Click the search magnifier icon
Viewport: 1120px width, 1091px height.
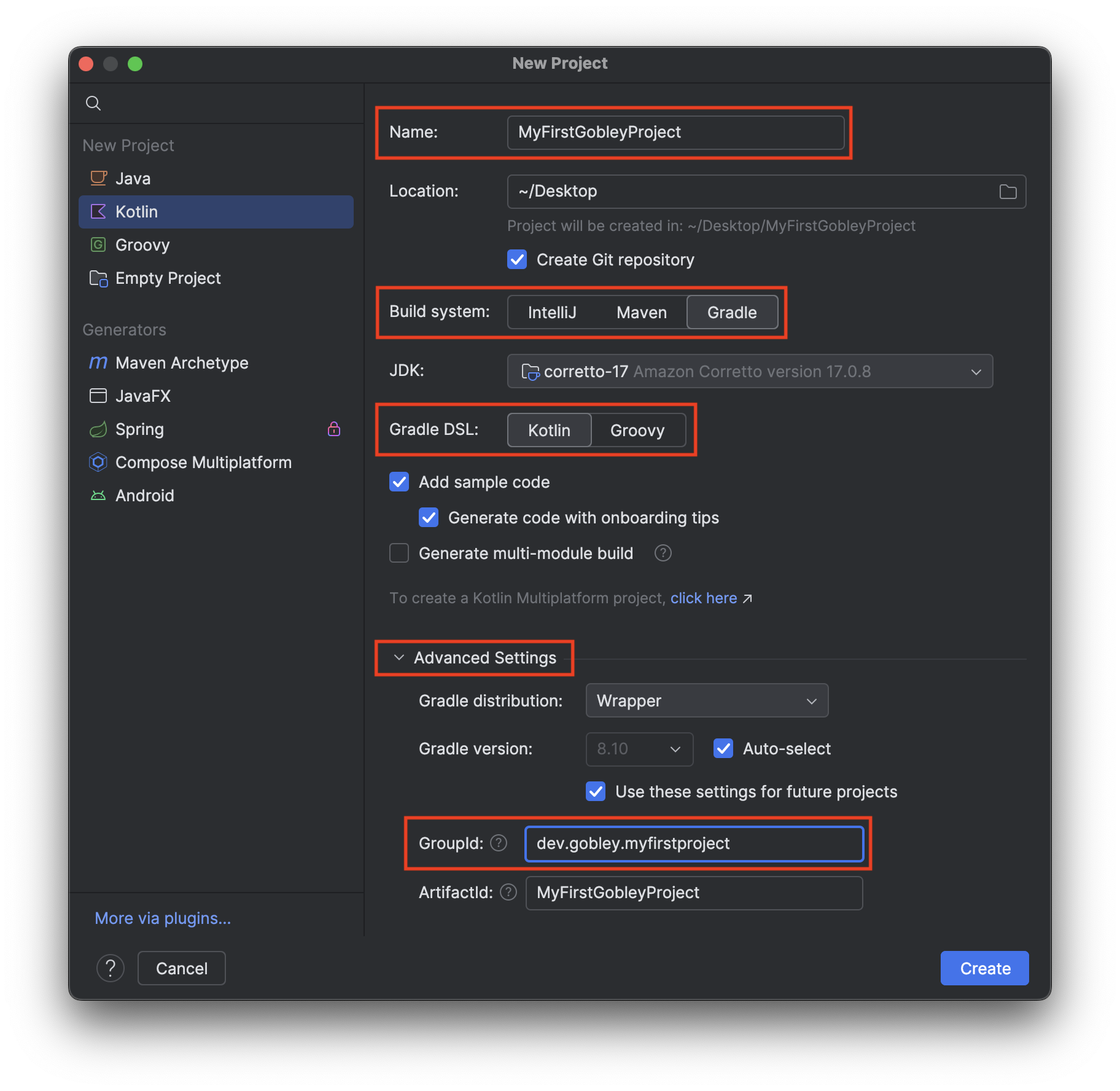coord(93,103)
